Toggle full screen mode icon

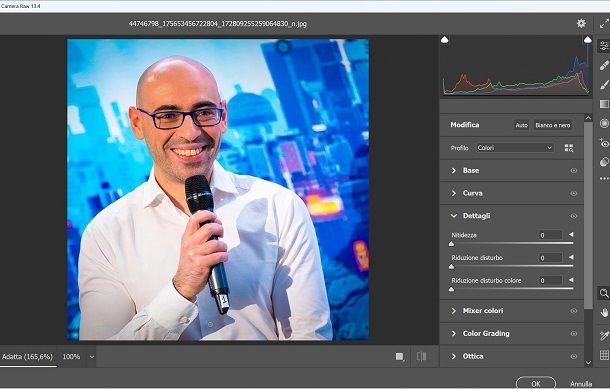(604, 24)
